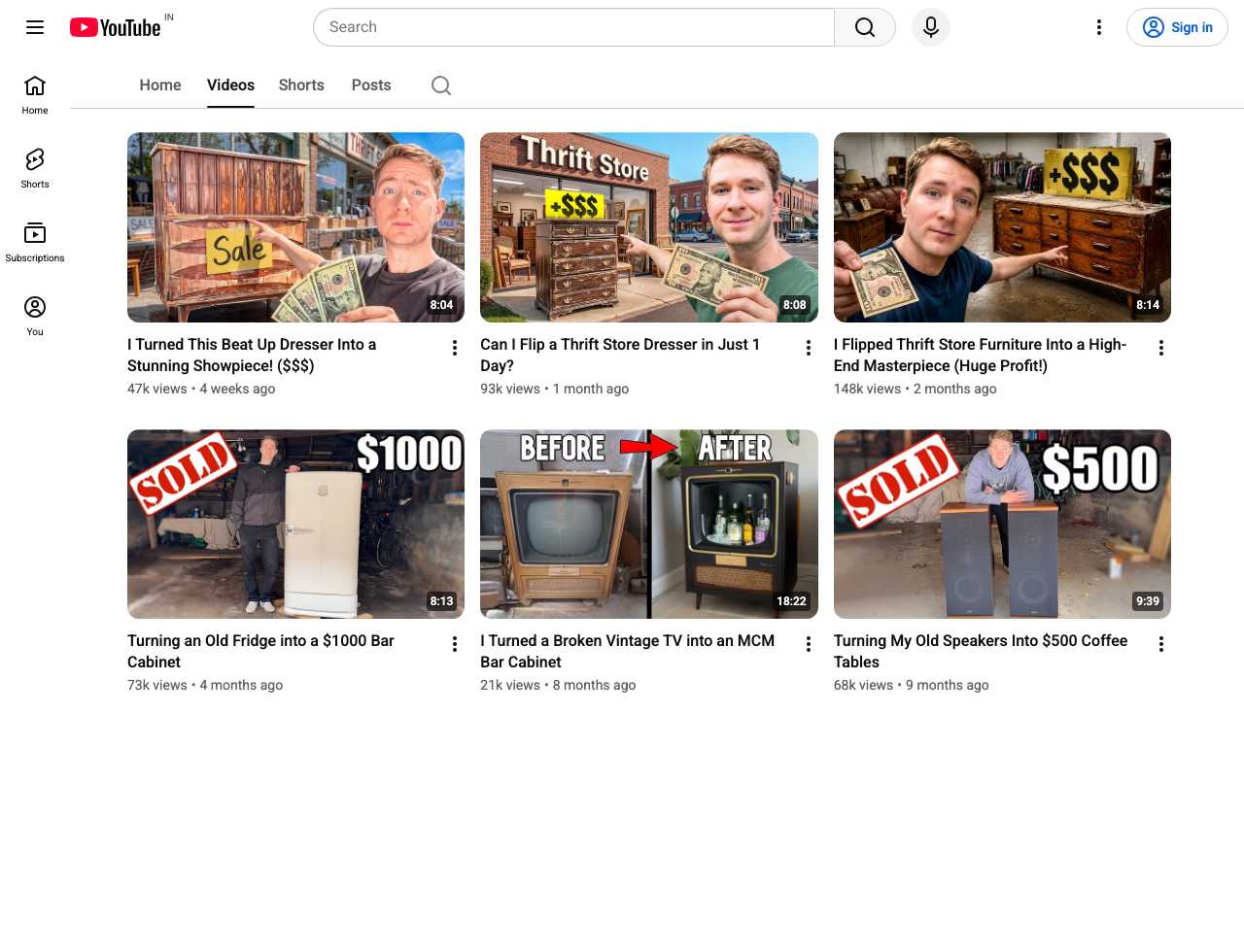This screenshot has width=1244, height=952.
Task: Open 'I Turned This Beat Up Dresser' title
Action: pos(252,356)
